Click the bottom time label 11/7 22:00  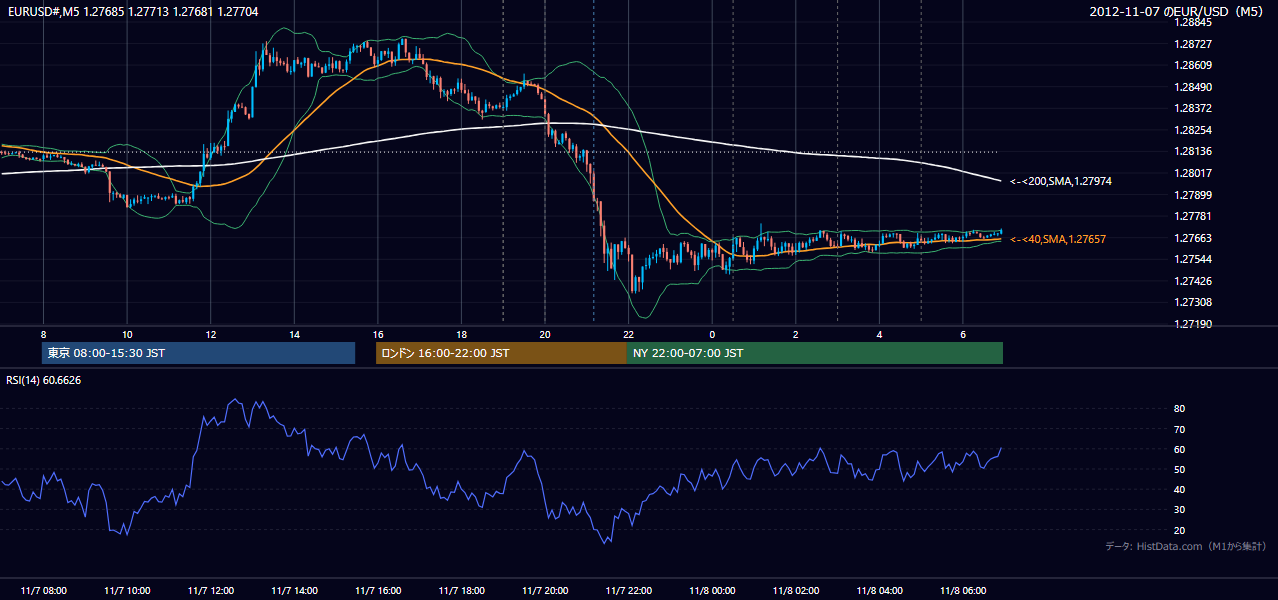[629, 591]
